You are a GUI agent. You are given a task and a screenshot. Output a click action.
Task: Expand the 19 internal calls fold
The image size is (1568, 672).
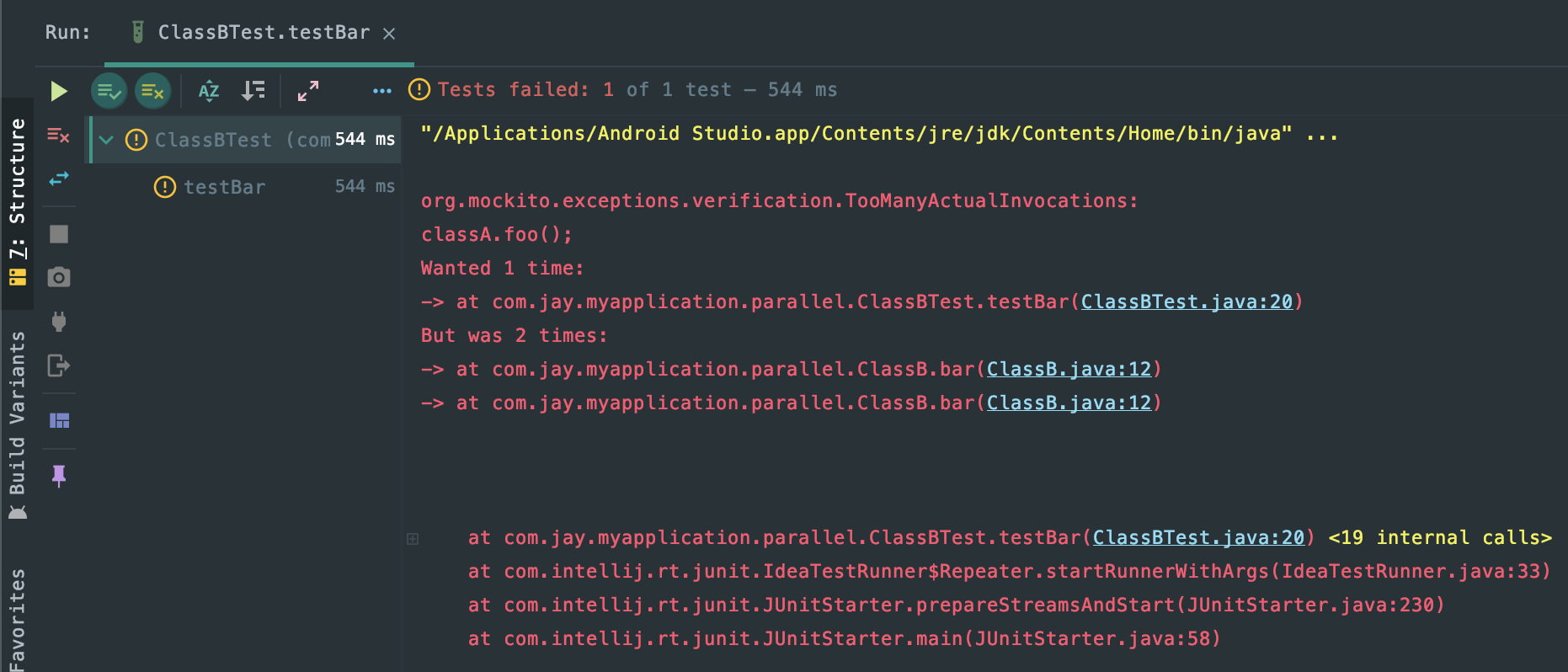pos(1439,537)
